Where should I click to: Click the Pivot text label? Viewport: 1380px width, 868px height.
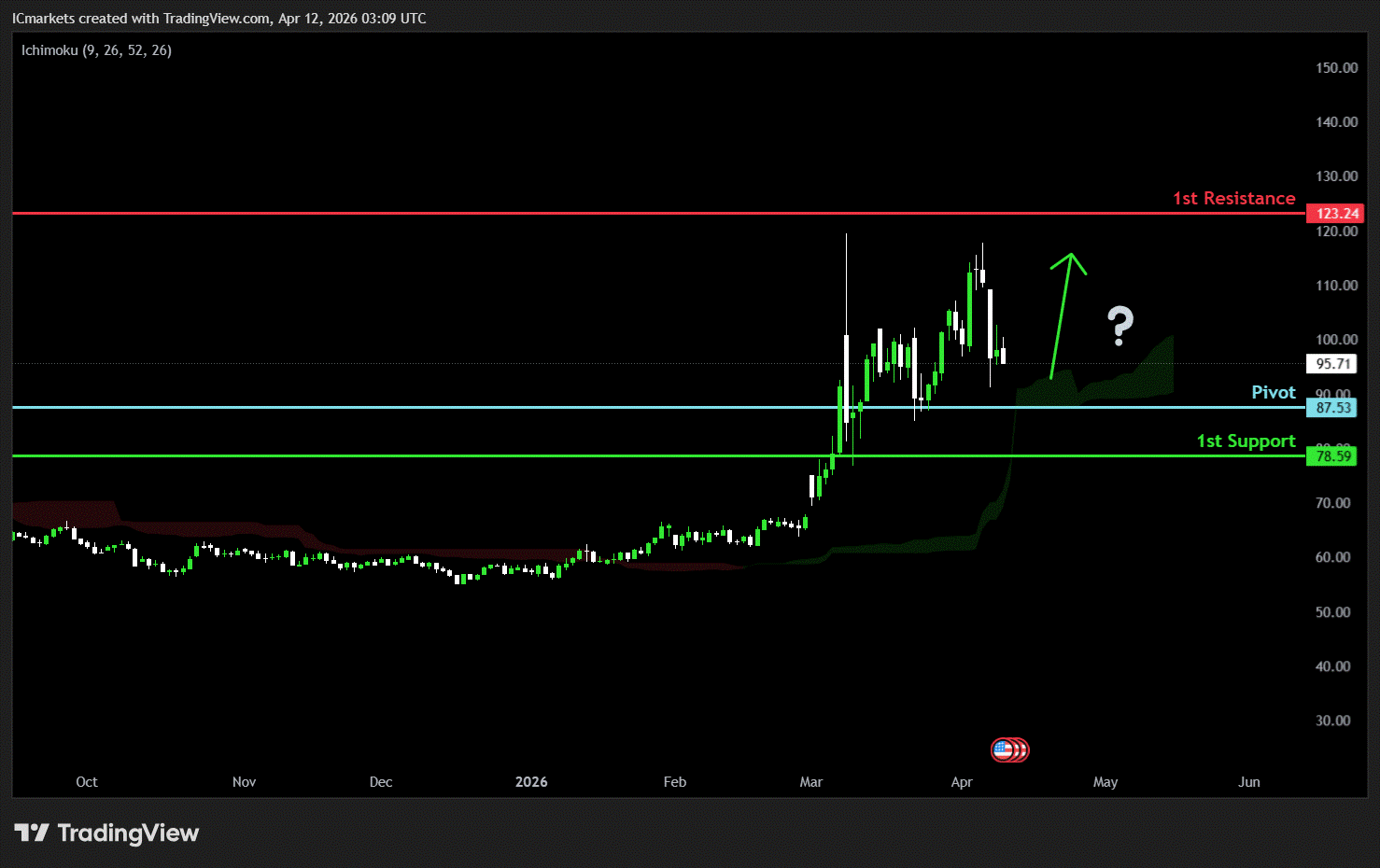coord(1273,392)
